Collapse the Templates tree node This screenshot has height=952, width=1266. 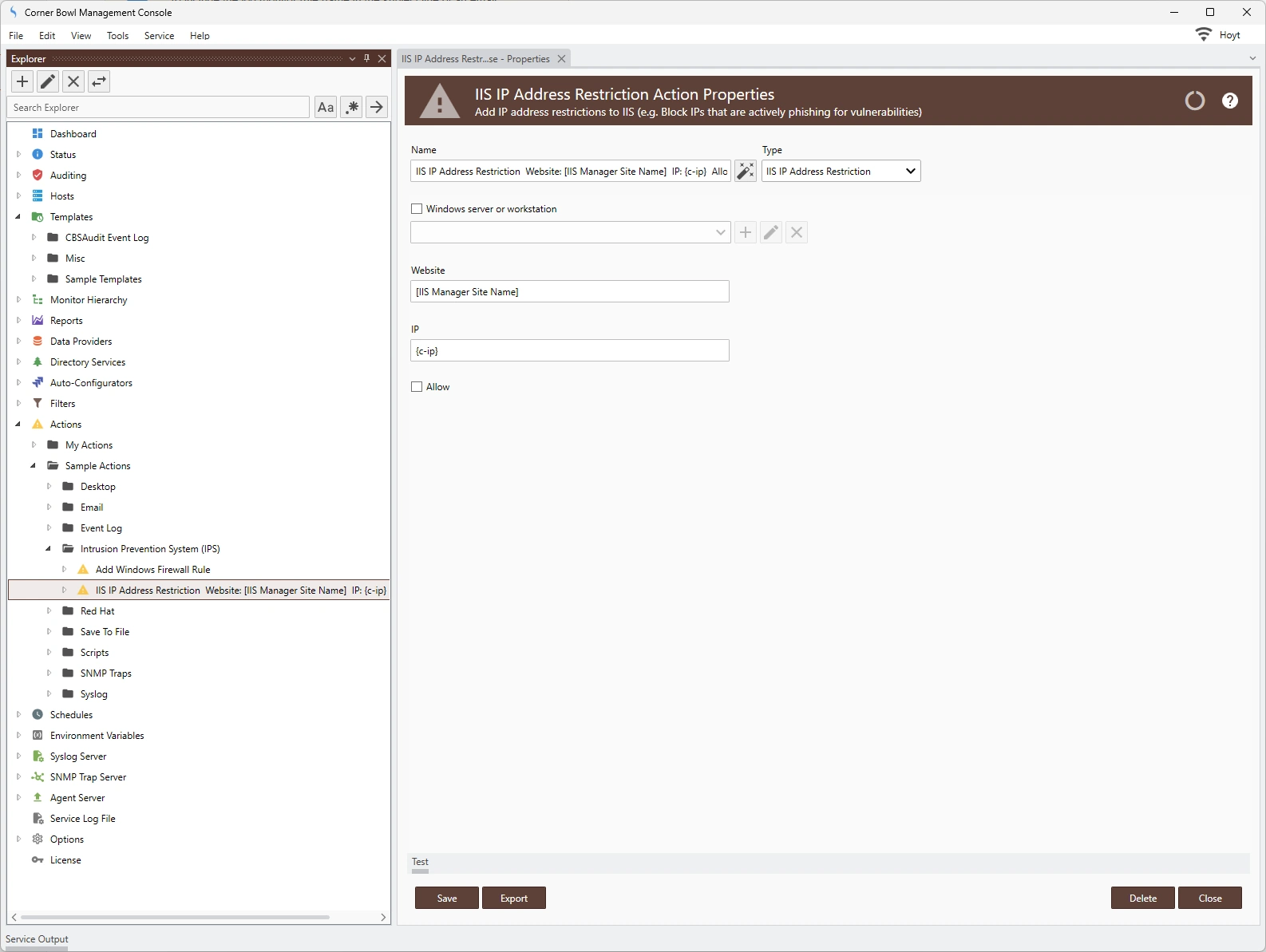coord(18,217)
